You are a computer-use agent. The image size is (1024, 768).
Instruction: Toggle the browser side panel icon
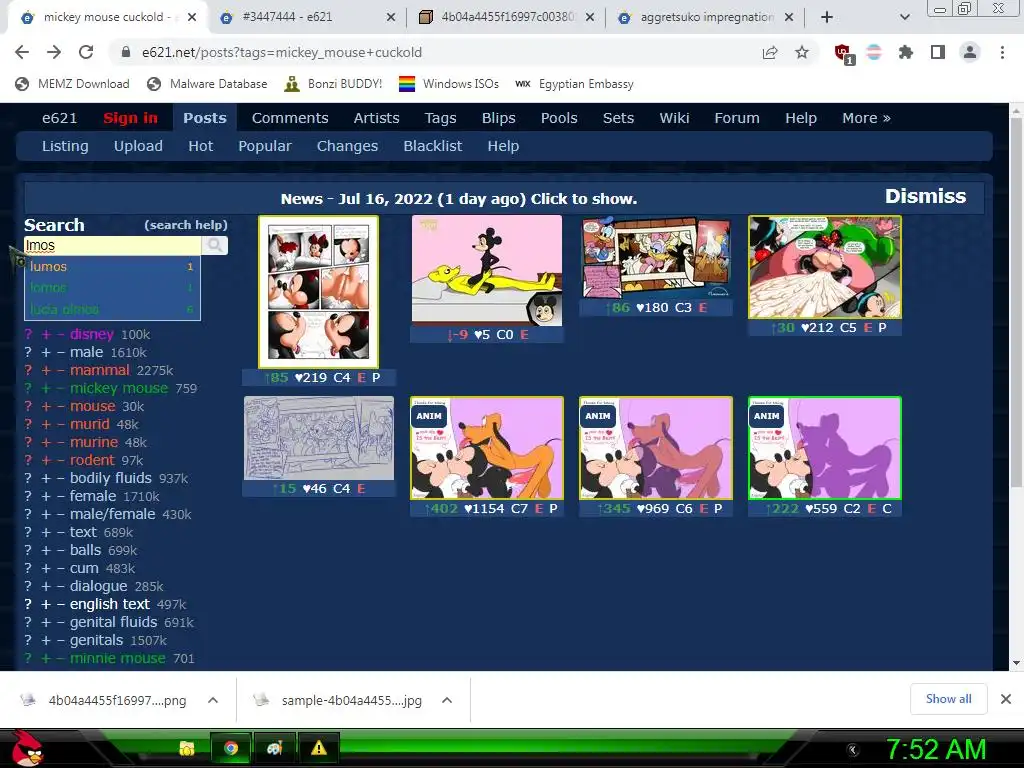[x=938, y=52]
